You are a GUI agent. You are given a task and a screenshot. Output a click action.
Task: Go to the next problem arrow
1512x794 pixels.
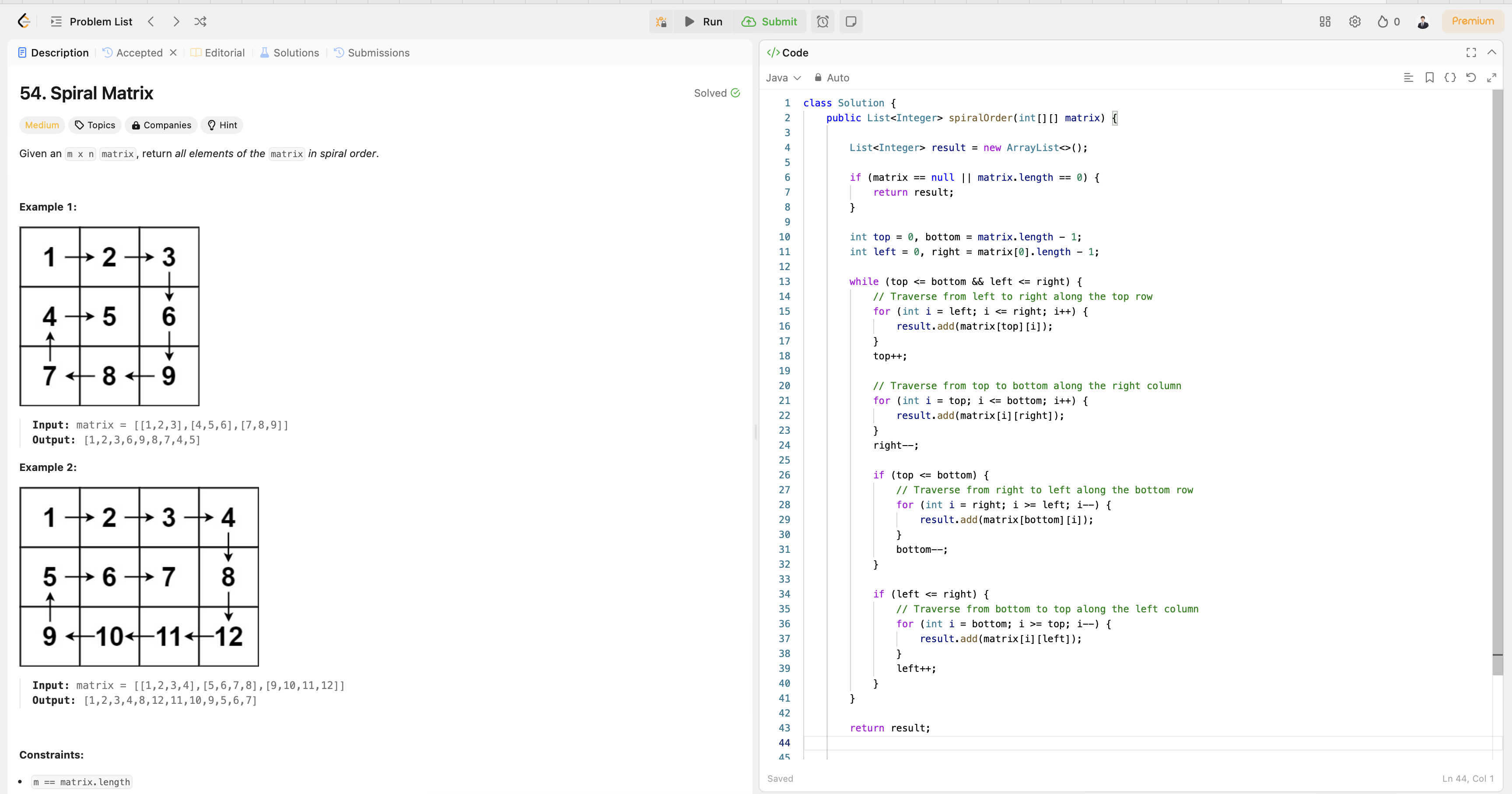point(176,22)
